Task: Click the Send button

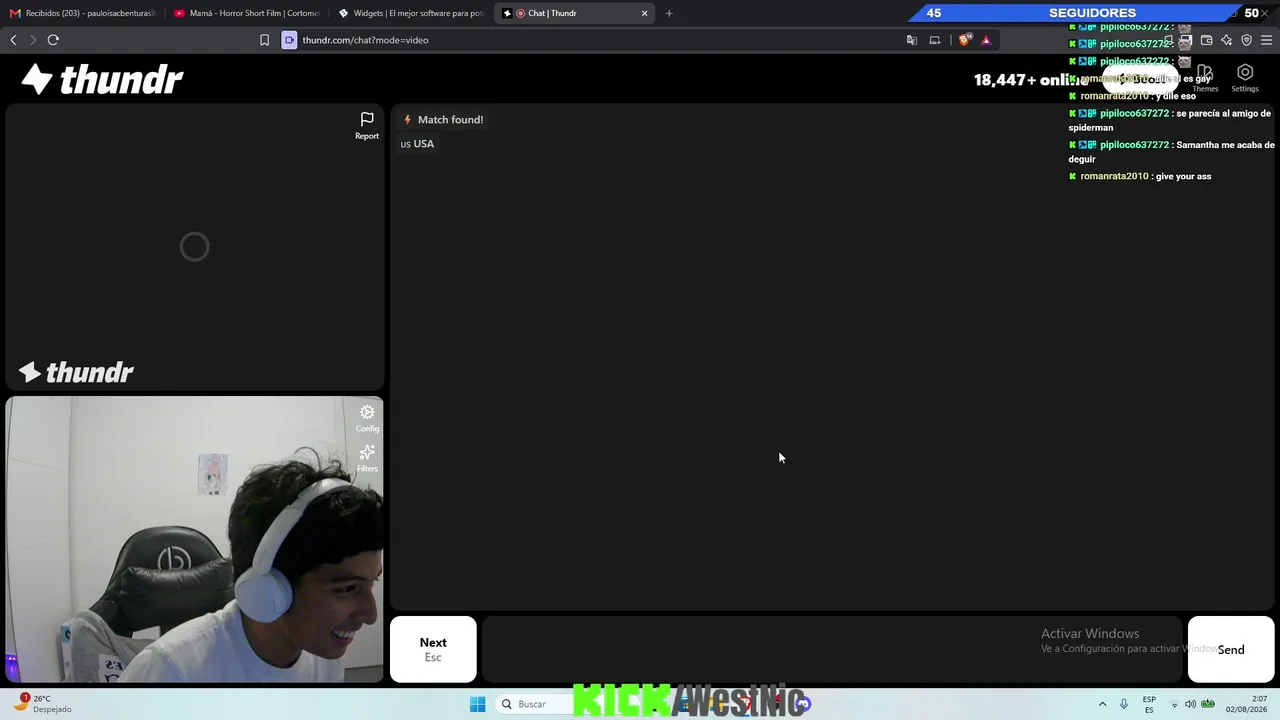Action: 1231,649
